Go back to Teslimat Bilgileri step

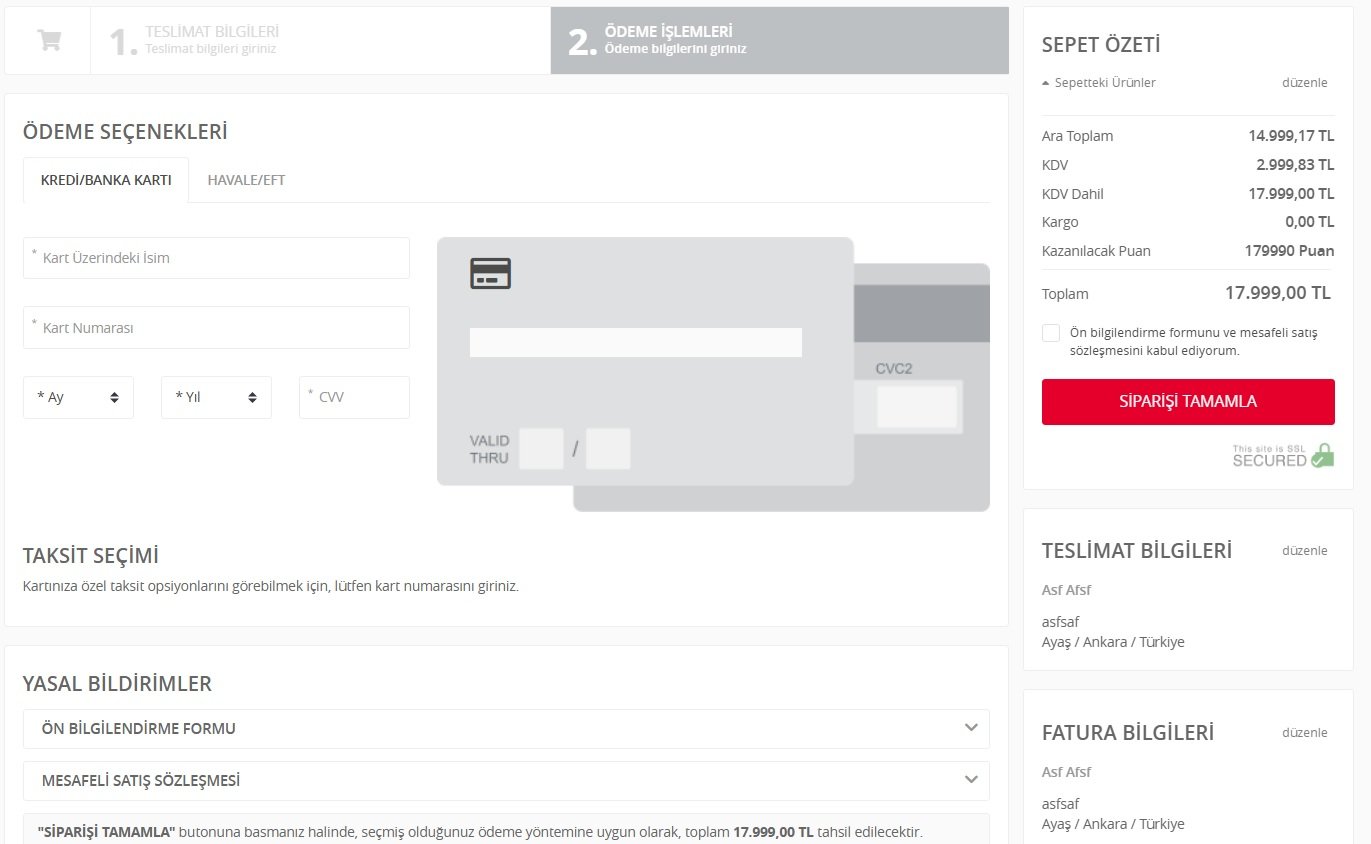click(211, 40)
